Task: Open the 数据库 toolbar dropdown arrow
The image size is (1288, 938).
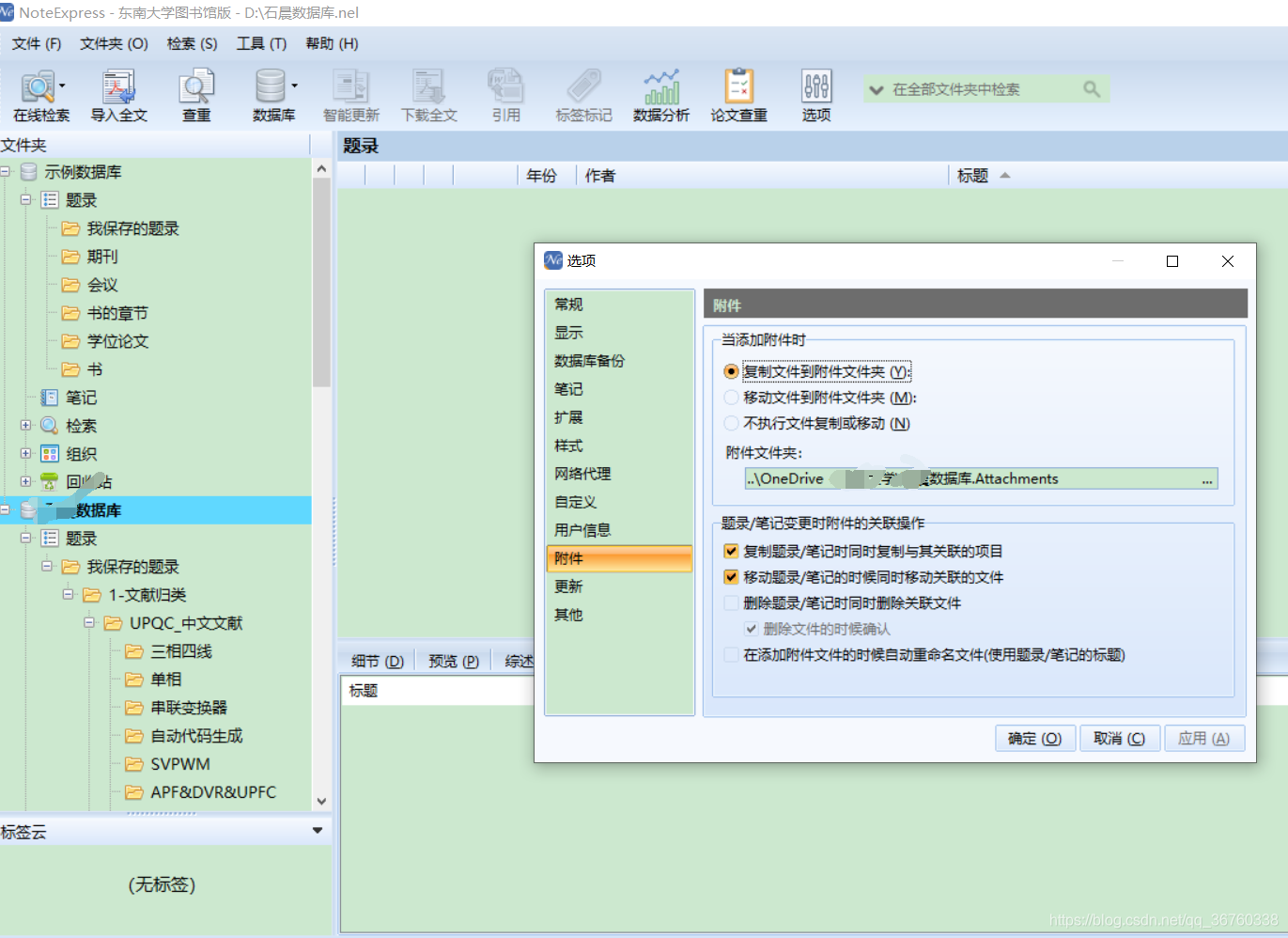Action: click(x=294, y=86)
